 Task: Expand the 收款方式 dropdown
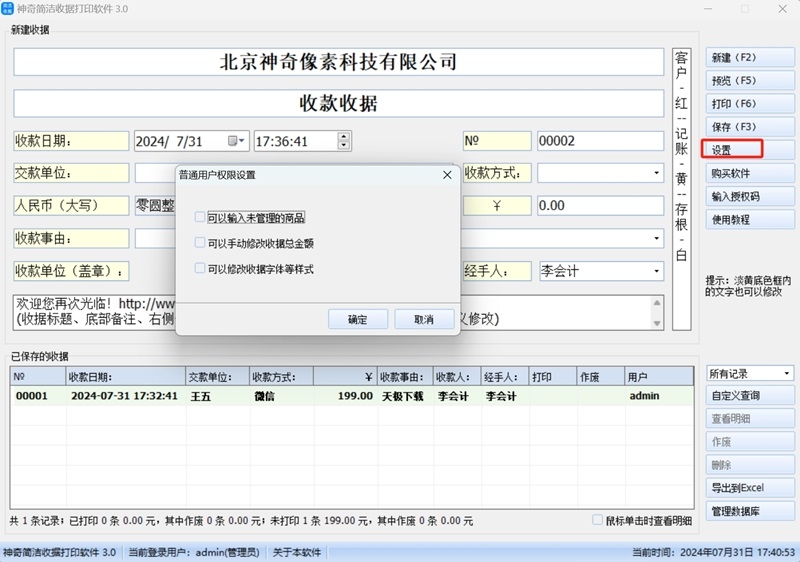656,173
